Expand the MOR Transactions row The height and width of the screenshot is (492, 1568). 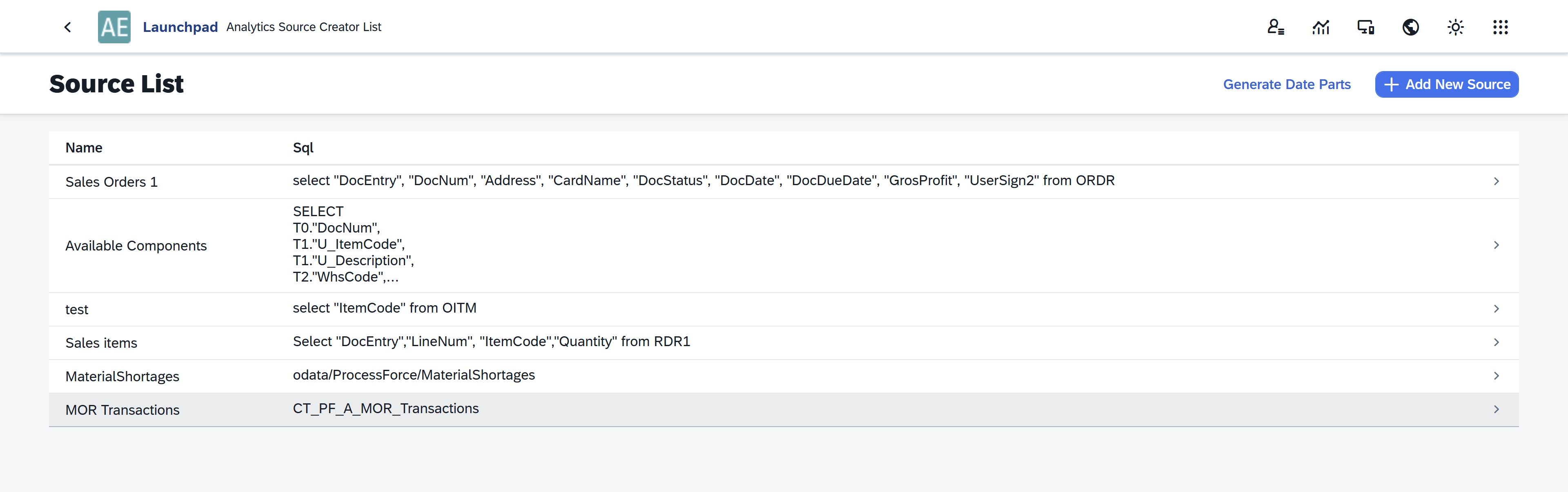[x=1497, y=409]
